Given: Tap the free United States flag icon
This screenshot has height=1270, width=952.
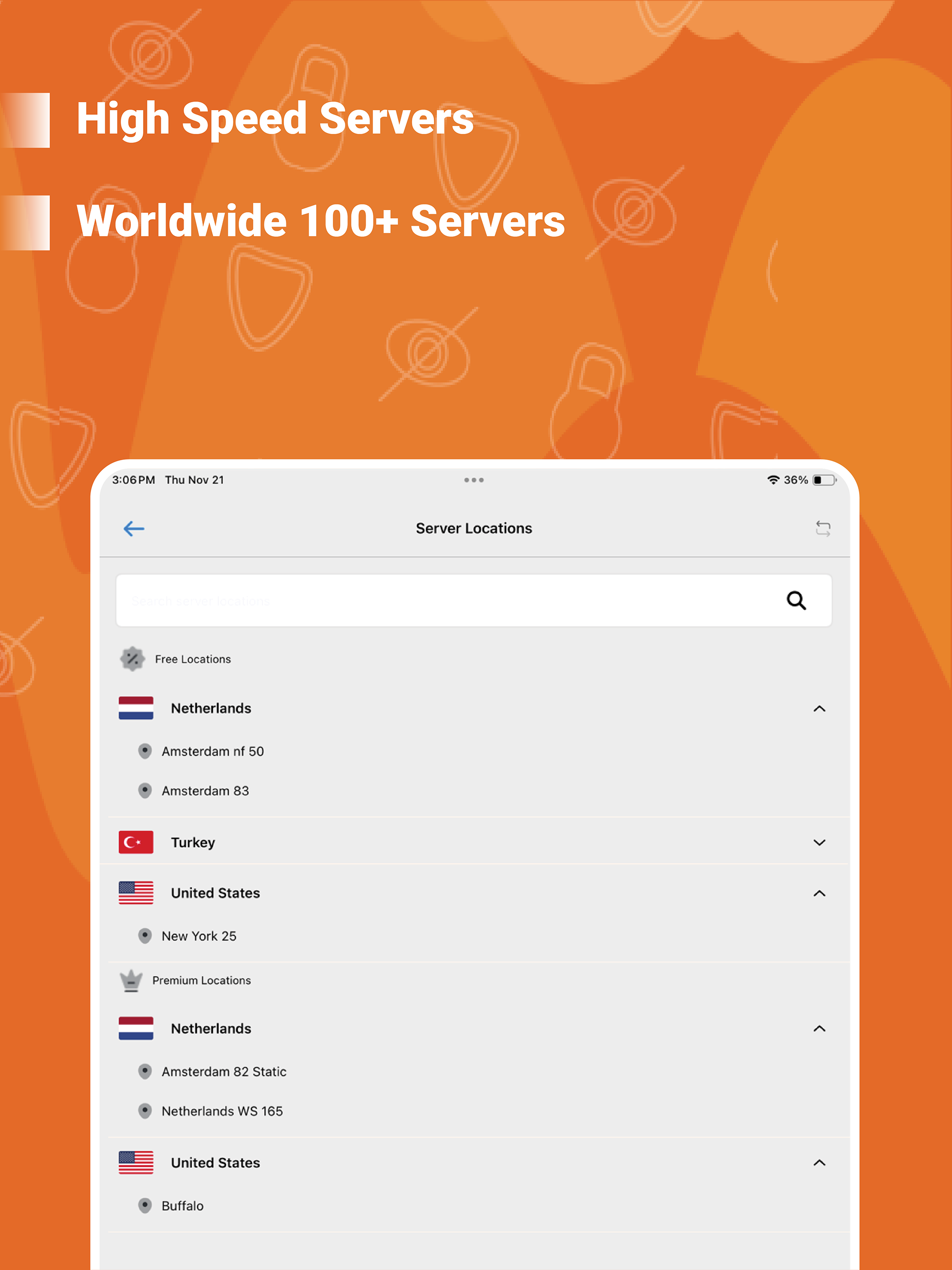Looking at the screenshot, I should tap(136, 893).
